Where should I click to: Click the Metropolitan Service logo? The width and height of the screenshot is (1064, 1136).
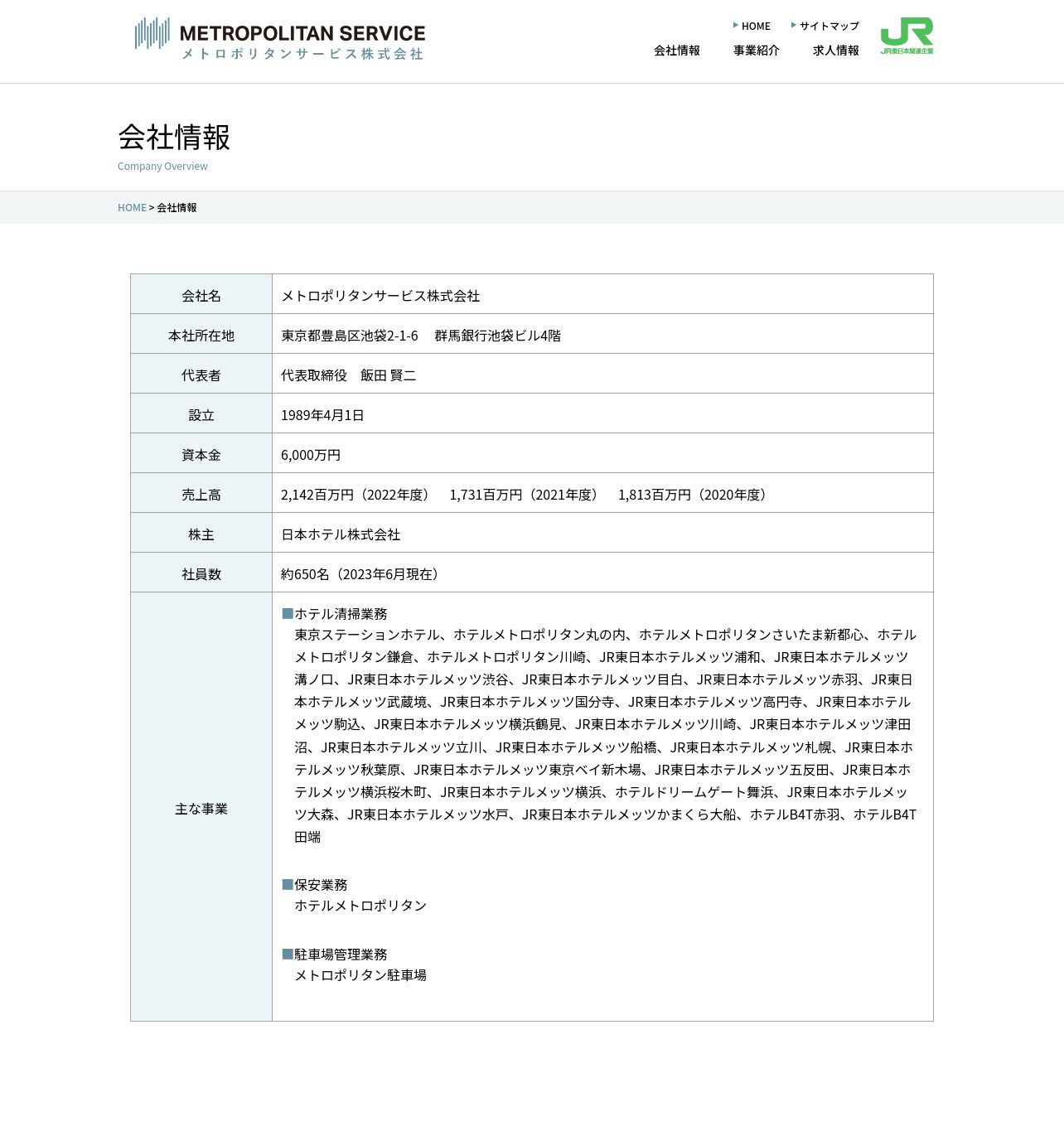click(280, 38)
